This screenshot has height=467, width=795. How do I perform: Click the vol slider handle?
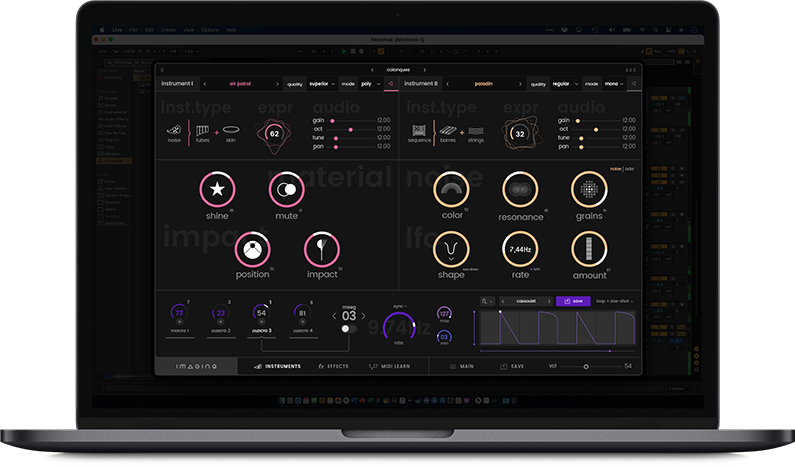pyautogui.click(x=586, y=367)
